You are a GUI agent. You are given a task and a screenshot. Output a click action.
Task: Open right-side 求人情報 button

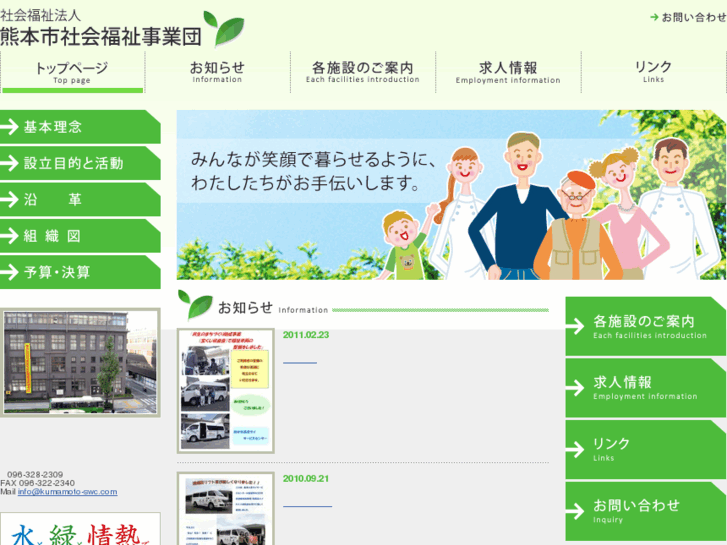pos(645,388)
